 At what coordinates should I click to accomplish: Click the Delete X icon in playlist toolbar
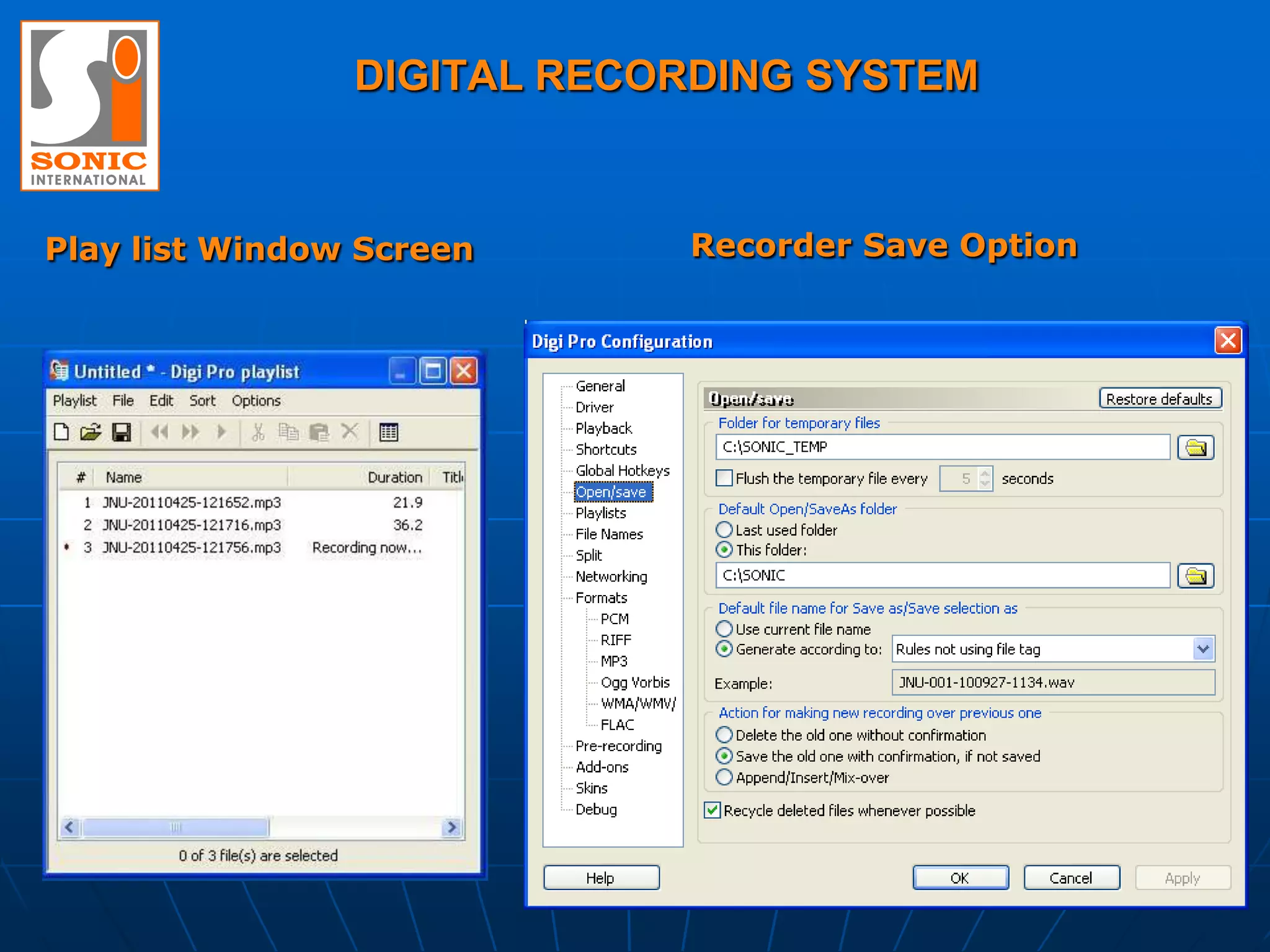350,431
